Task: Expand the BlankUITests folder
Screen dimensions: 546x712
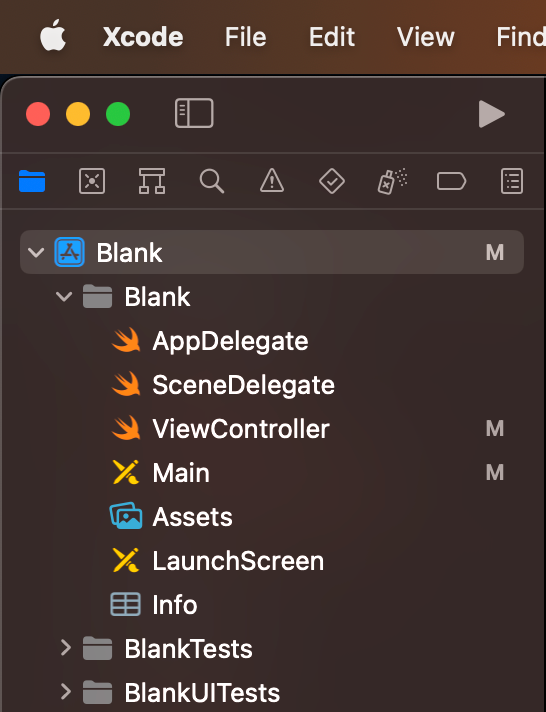Action: 66,692
